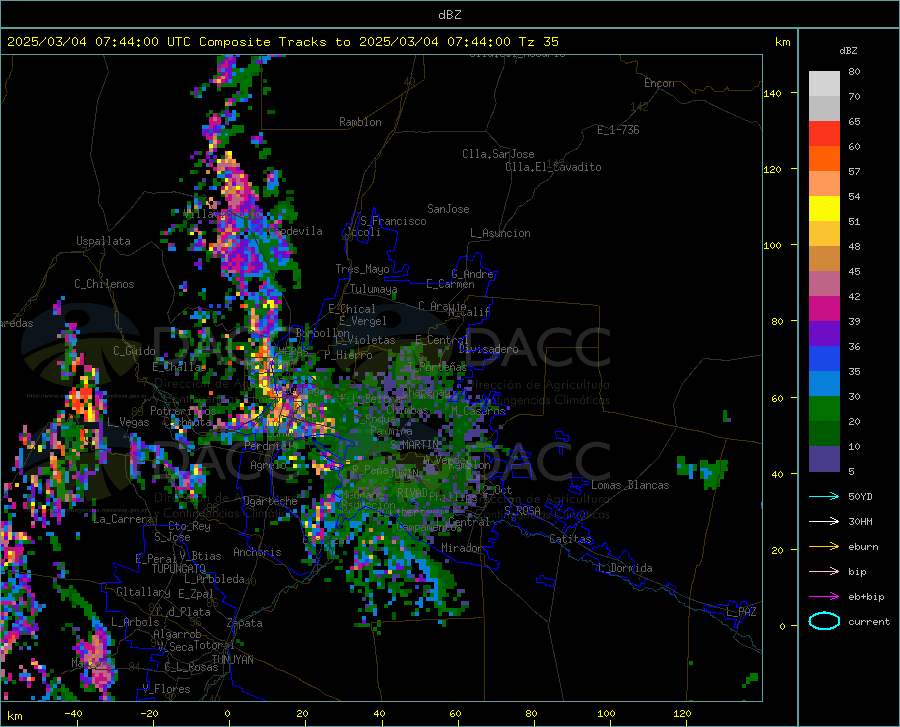Click the L_Asuncion place label

click(x=500, y=233)
